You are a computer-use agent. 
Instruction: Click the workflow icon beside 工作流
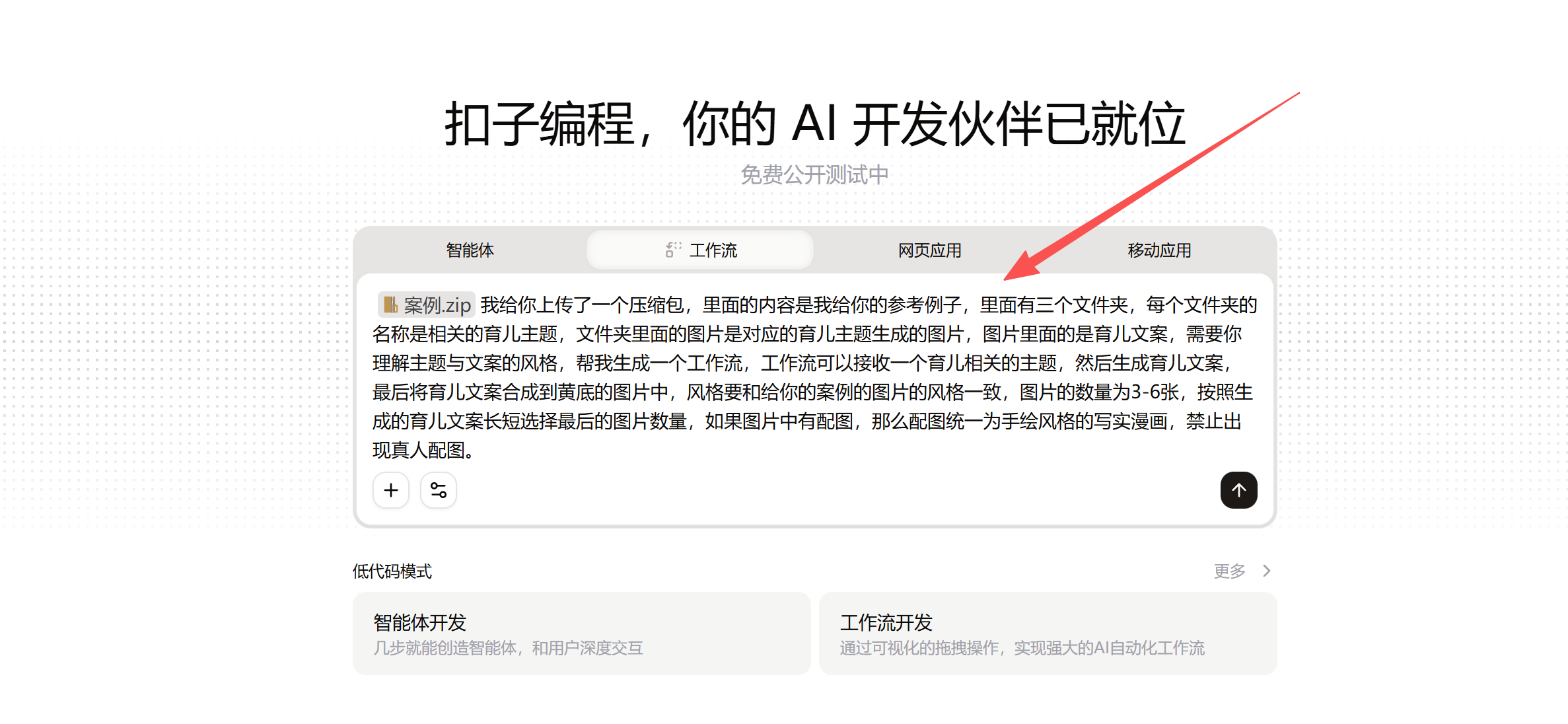(673, 250)
